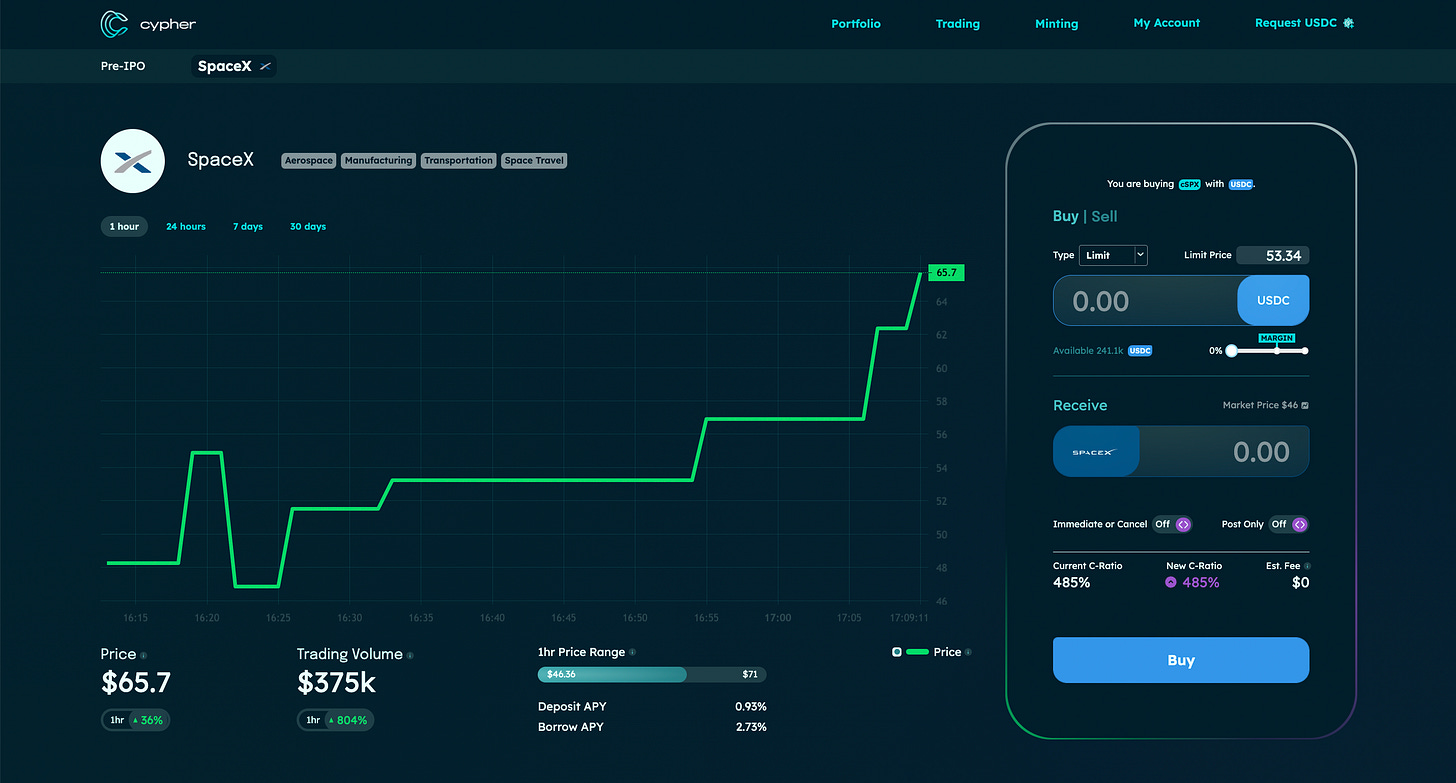The image size is (1456, 783).
Task: Click the gear icon beside Request USDC
Action: pyautogui.click(x=1348, y=23)
